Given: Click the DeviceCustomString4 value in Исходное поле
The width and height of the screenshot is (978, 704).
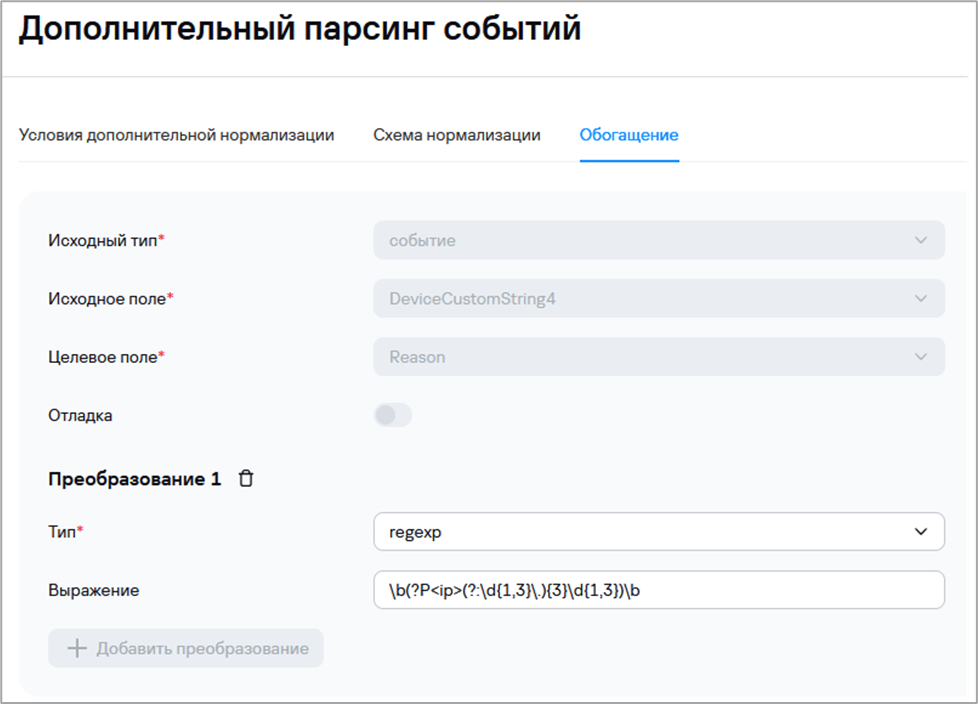Looking at the screenshot, I should pyautogui.click(x=472, y=298).
